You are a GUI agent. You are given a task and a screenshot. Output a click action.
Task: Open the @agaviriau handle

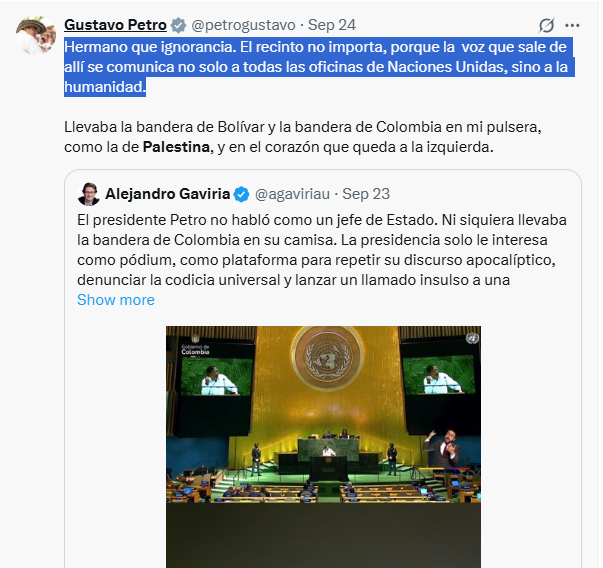coord(292,194)
